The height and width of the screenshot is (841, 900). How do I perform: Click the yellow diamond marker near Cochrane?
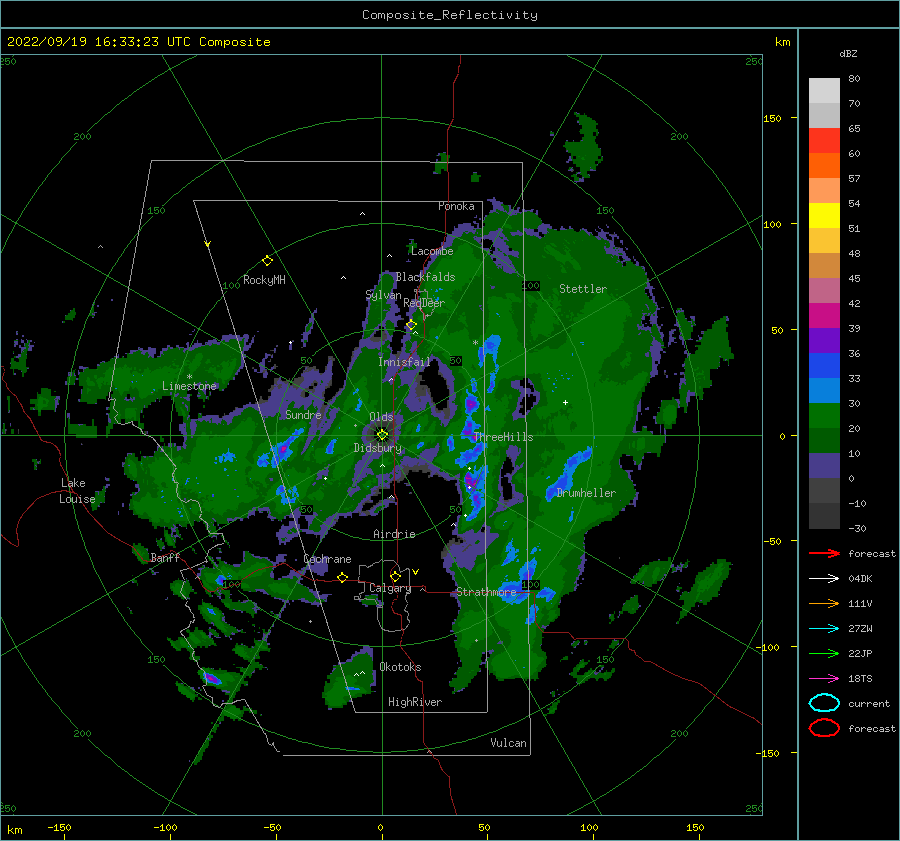[x=343, y=577]
